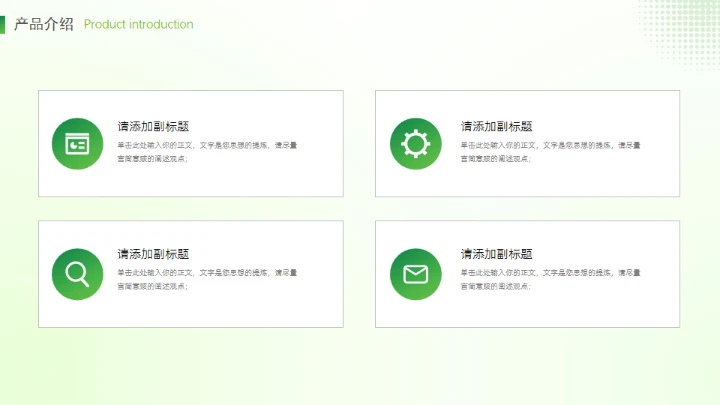Image resolution: width=720 pixels, height=405 pixels.
Task: Select body text in the mail icon card
Action: [551, 279]
